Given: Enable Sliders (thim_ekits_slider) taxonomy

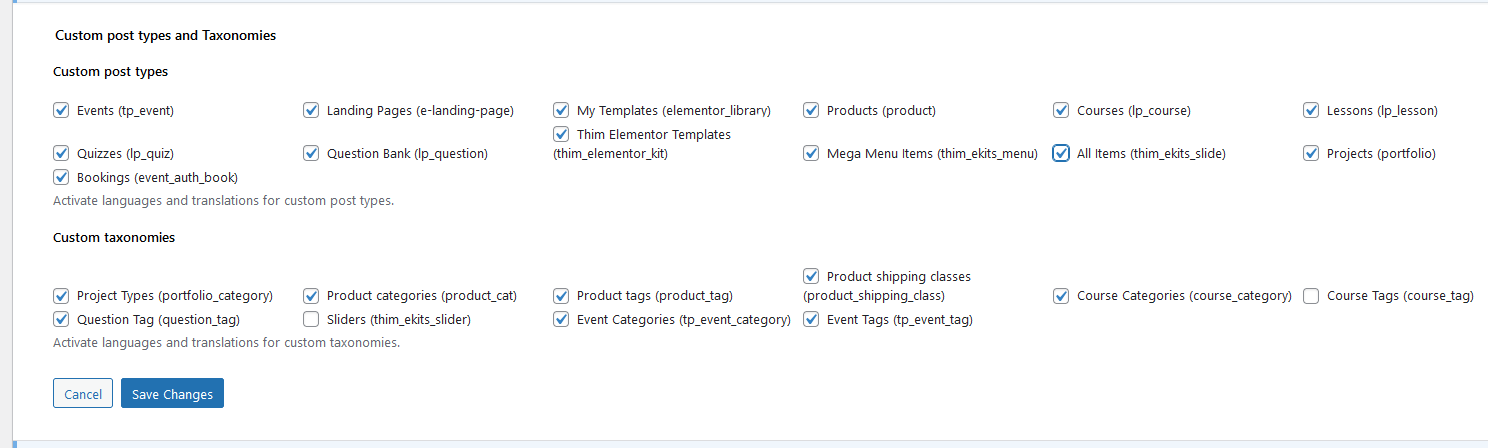Looking at the screenshot, I should coord(311,320).
